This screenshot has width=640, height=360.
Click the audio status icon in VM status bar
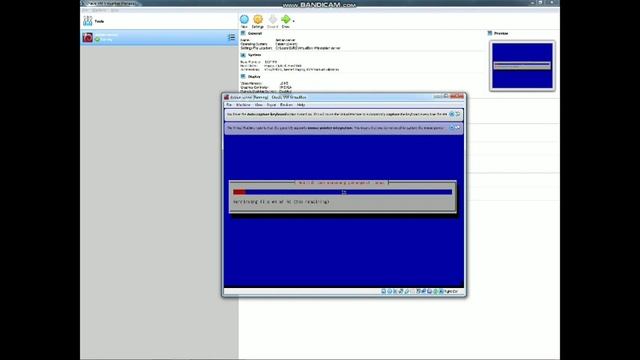[x=395, y=291]
